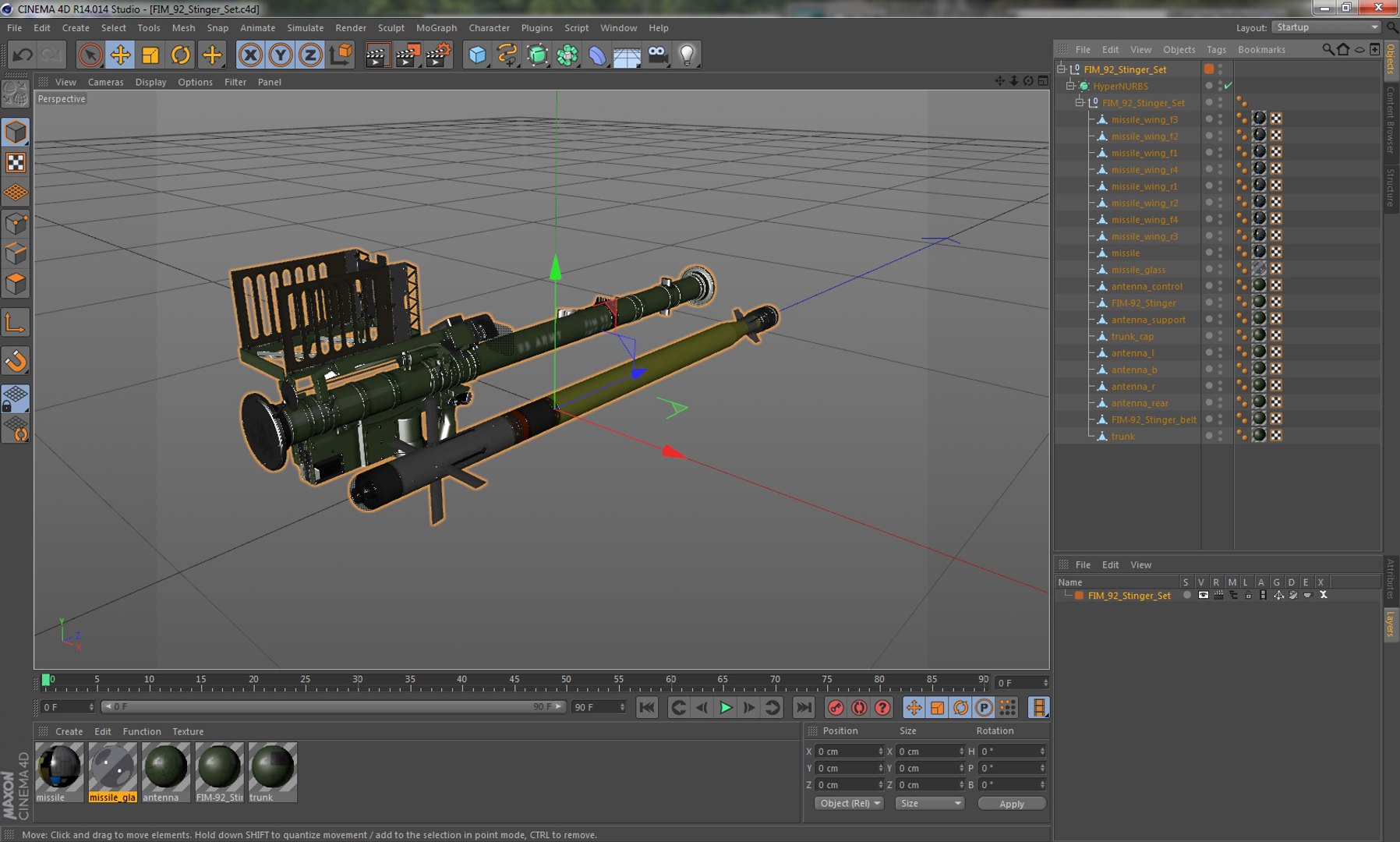
Task: Select the Live Selection tool
Action: 90,55
